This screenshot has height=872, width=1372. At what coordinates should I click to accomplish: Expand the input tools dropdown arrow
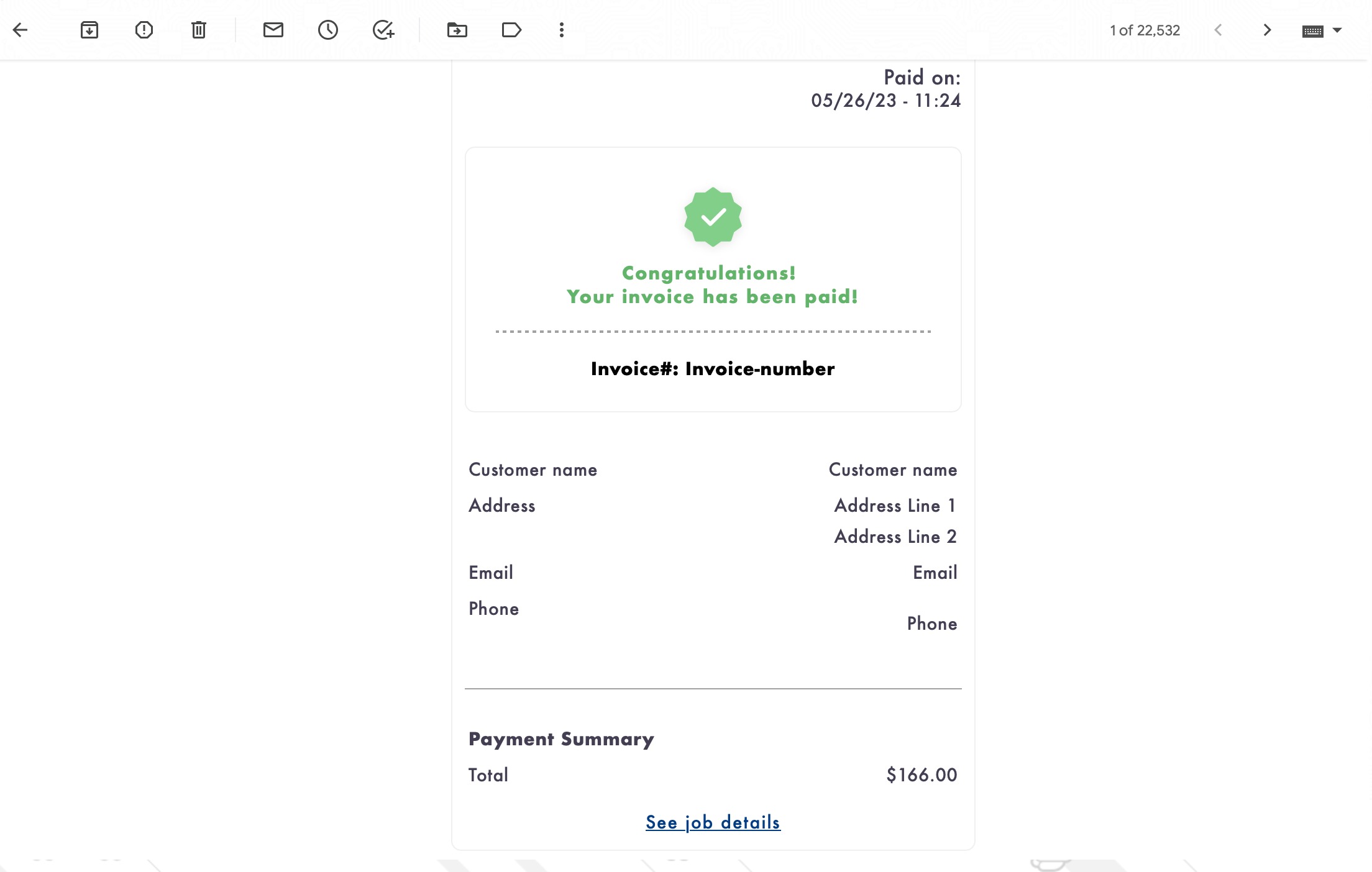point(1337,30)
